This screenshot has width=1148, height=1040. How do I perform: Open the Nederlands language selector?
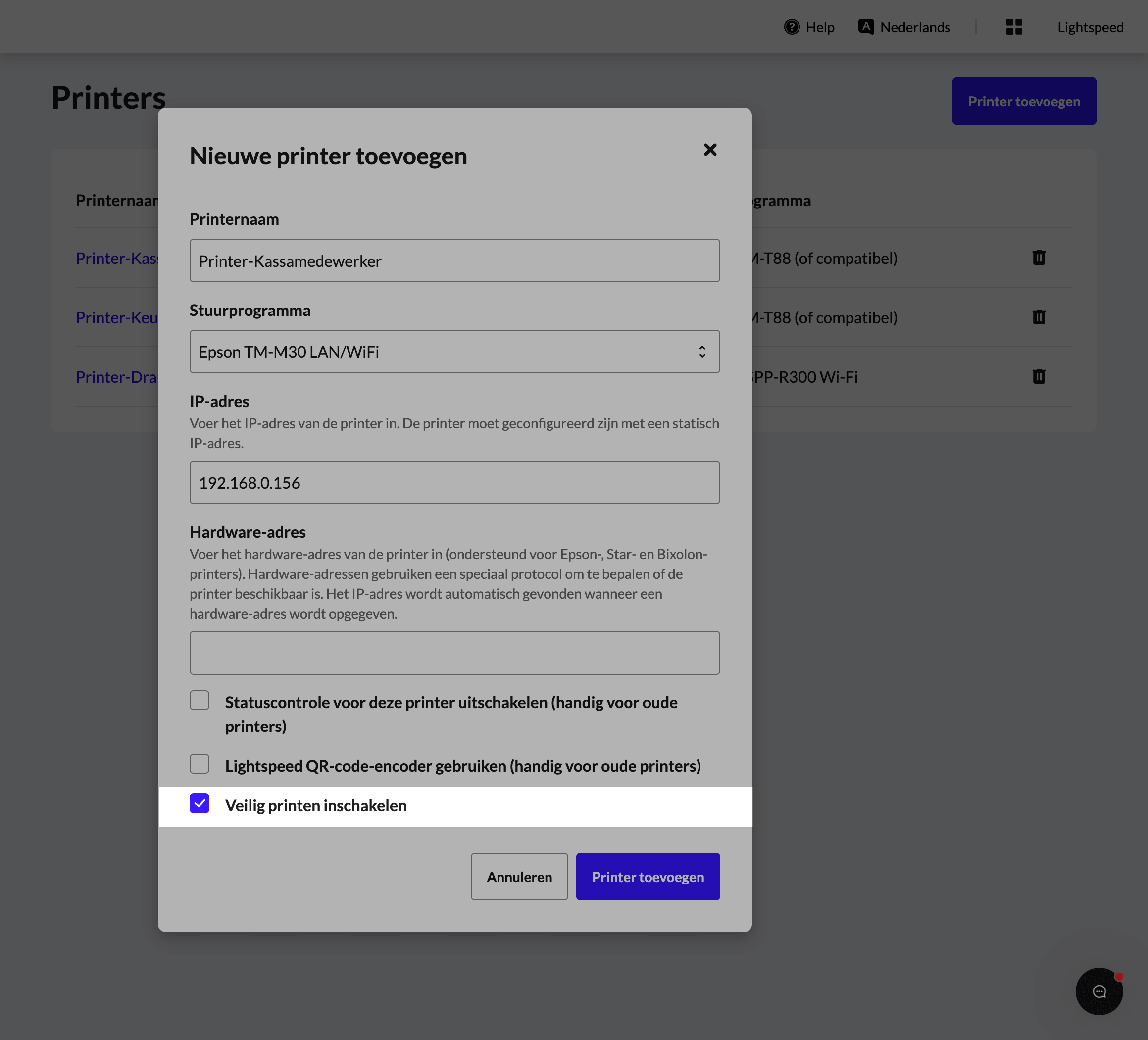pos(904,27)
